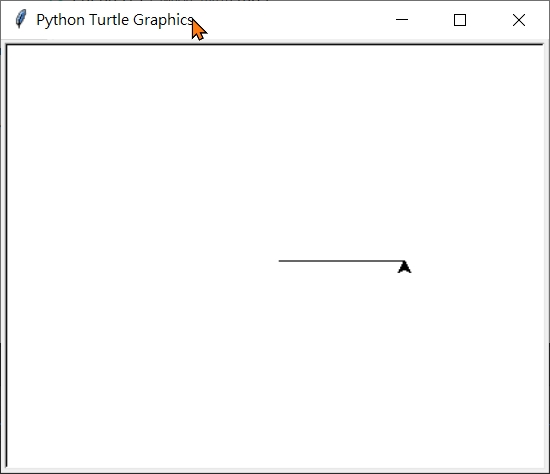Image resolution: width=550 pixels, height=474 pixels.
Task: Maximize the Python Turtle Graphics window
Action: tap(460, 20)
